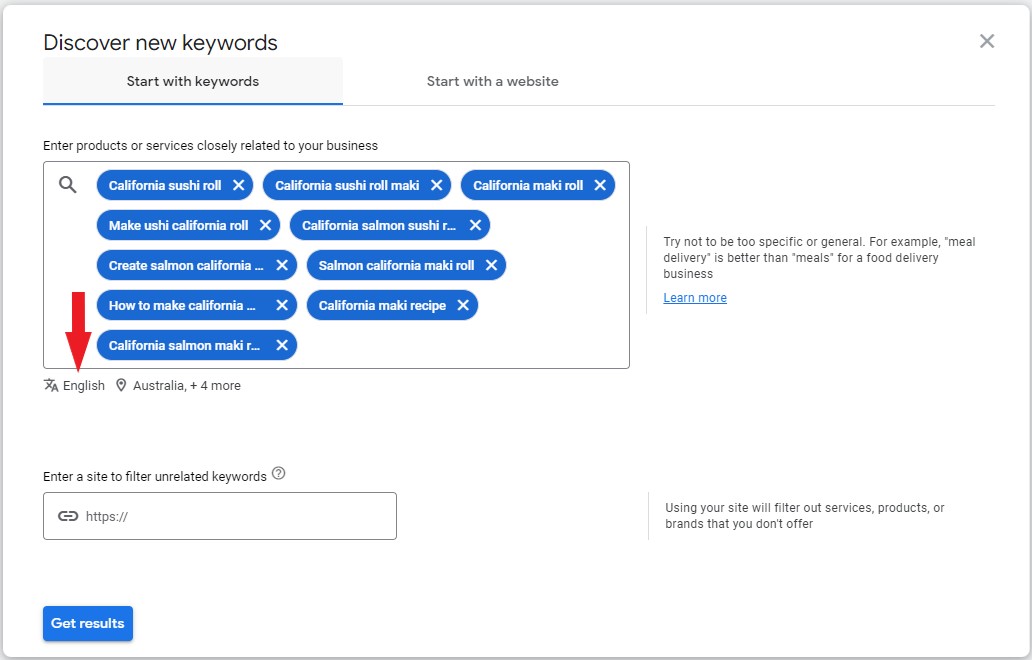Remove the 'California salmon maki r...' chip
The height and width of the screenshot is (660, 1032).
282,345
